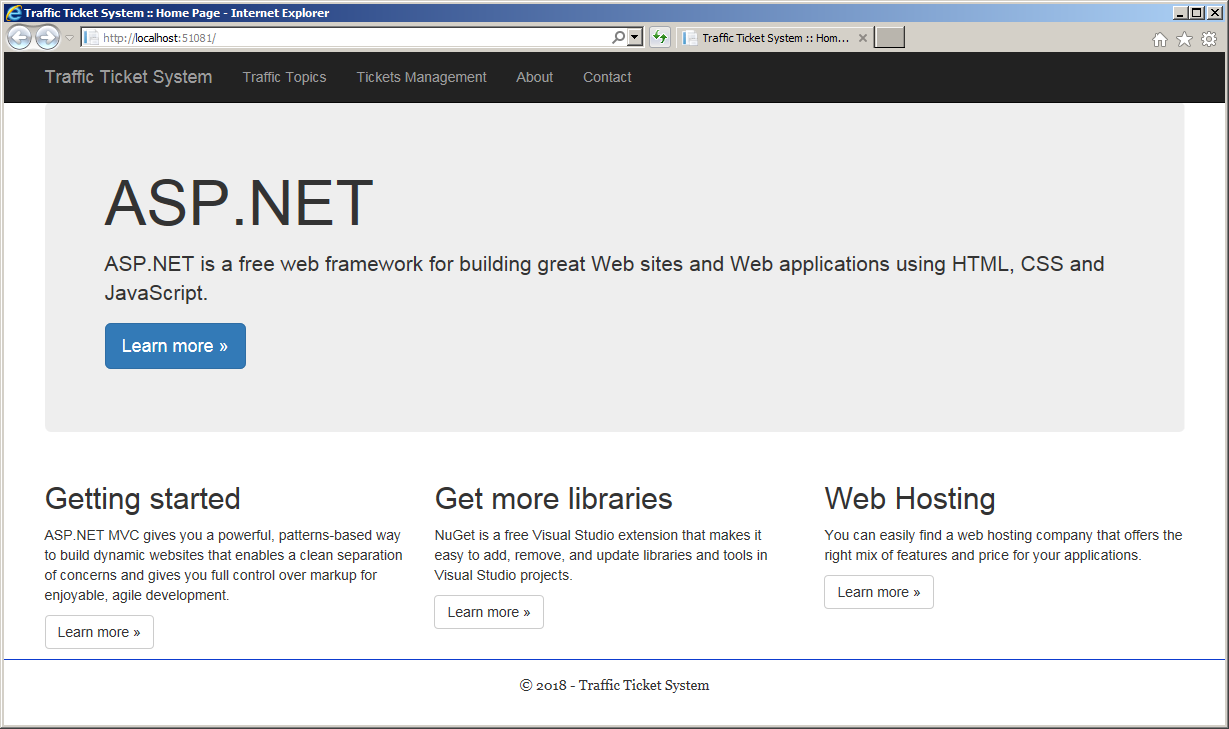Click Learn more under Web Hosting
The image size is (1229, 729).
point(879,592)
